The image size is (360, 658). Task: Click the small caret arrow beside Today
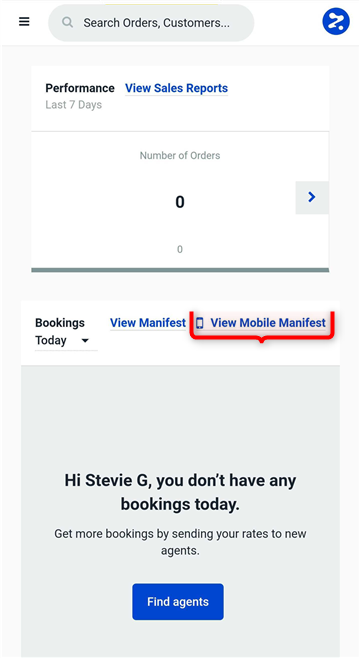point(85,340)
